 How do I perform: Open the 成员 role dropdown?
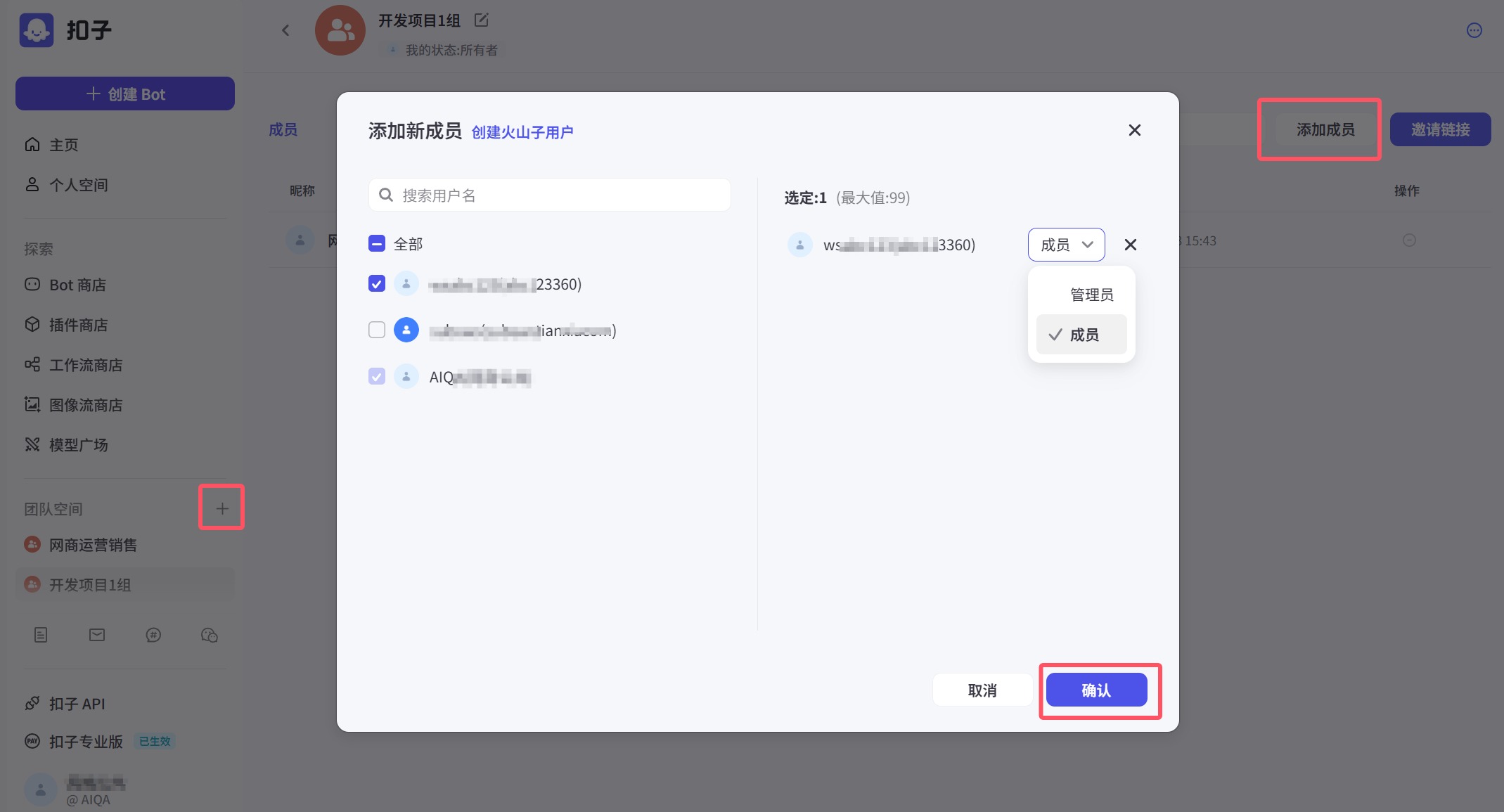[x=1066, y=245]
